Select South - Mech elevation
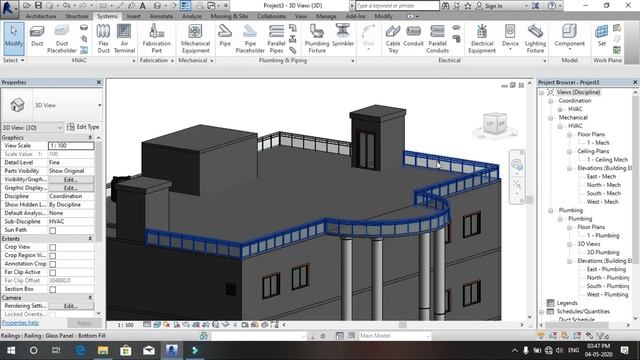The width and height of the screenshot is (640, 360). coord(604,193)
